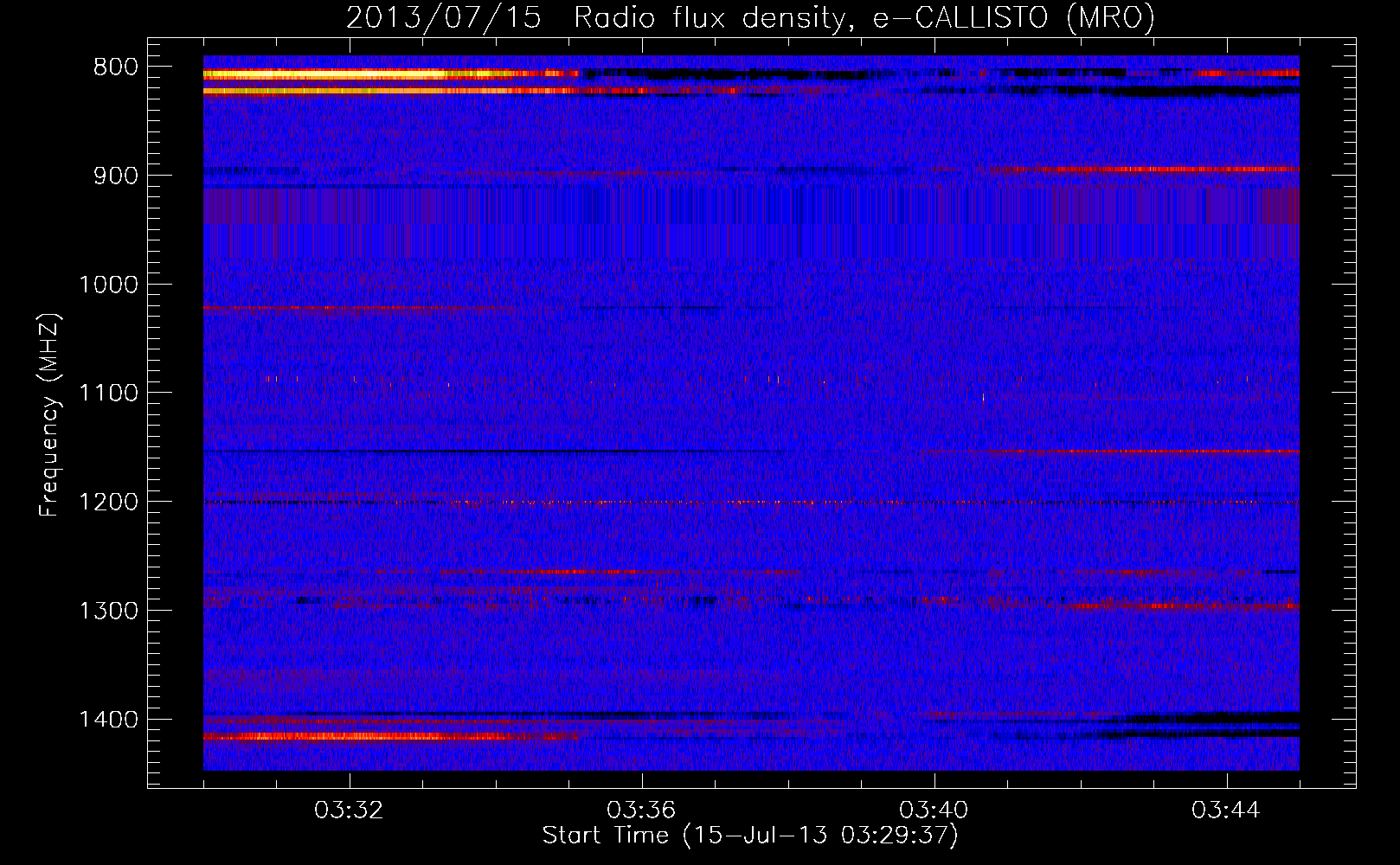Select the 1000 frequency axis label
Viewport: 1400px width, 865px height.
coord(108,285)
